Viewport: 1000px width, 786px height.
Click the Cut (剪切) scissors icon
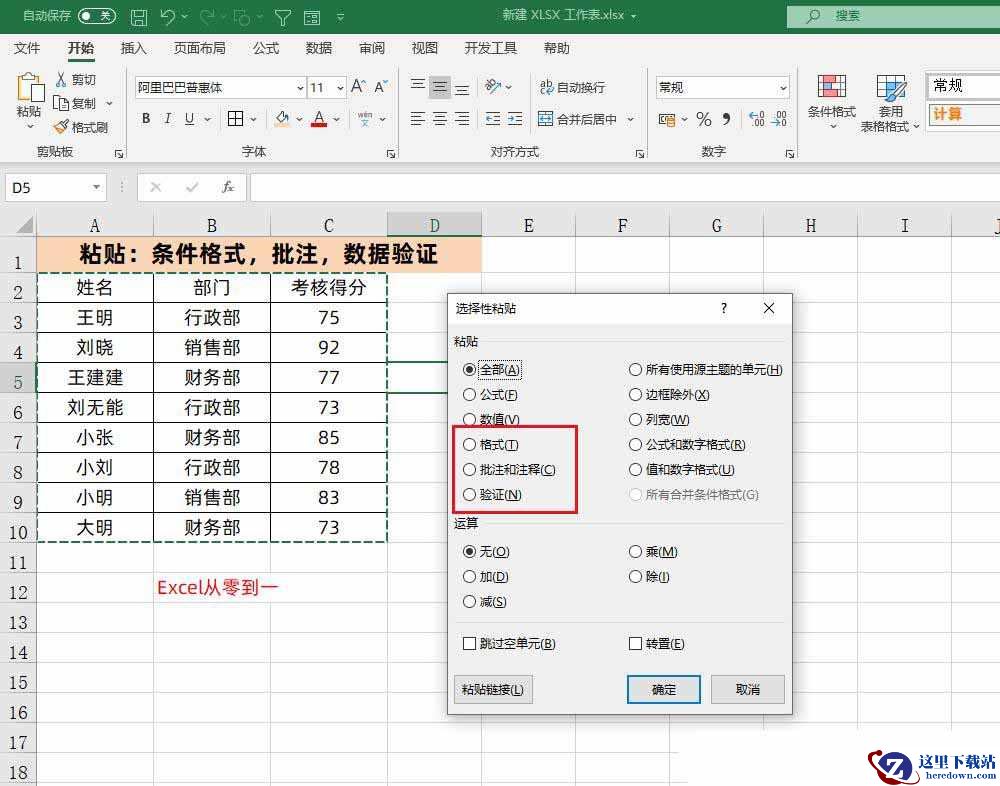[61, 79]
